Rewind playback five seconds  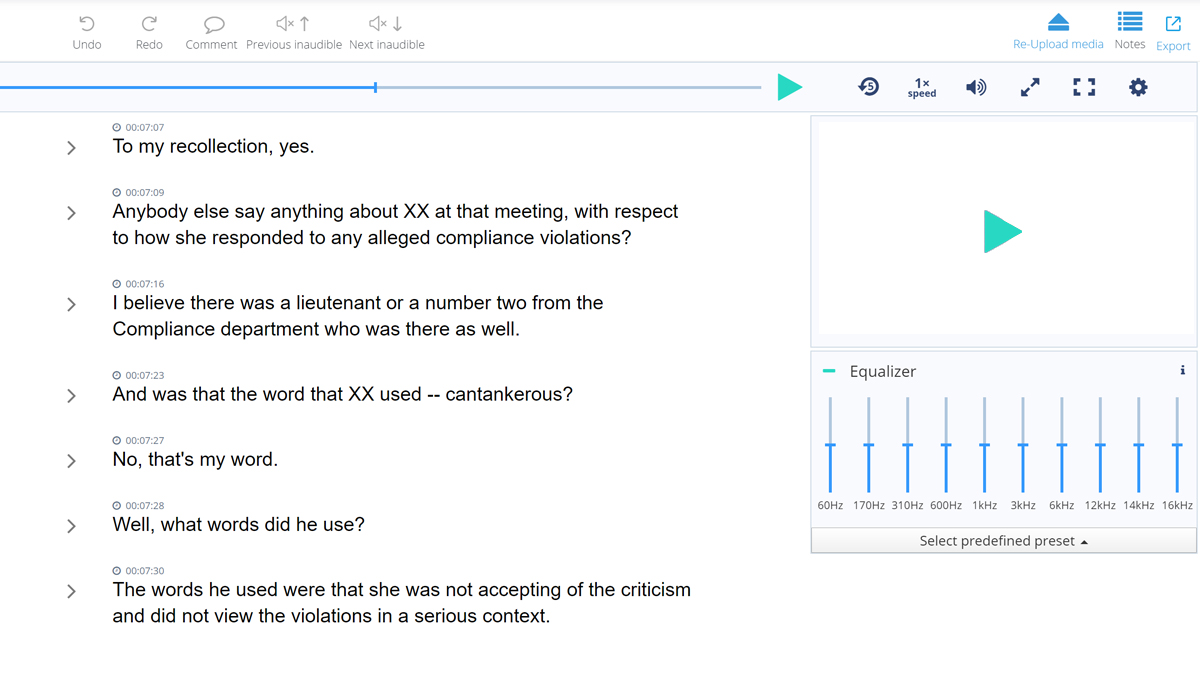869,87
